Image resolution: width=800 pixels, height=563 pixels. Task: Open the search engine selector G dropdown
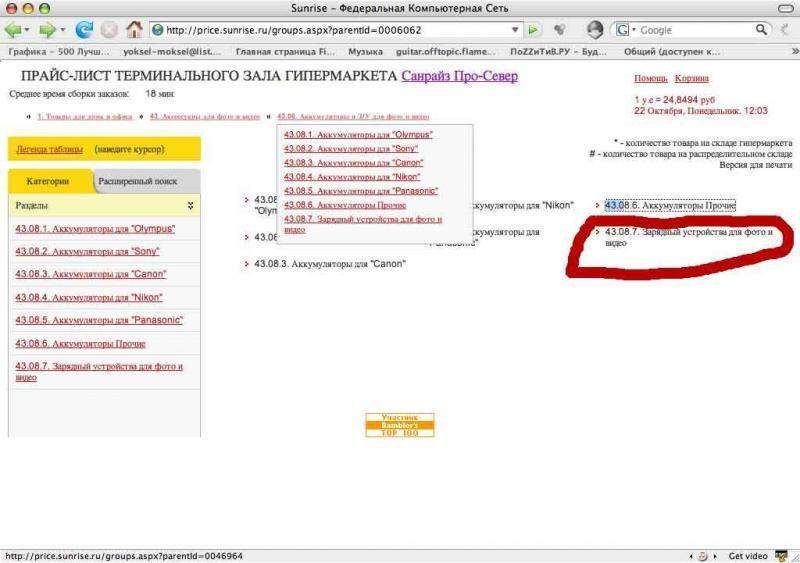pos(625,30)
